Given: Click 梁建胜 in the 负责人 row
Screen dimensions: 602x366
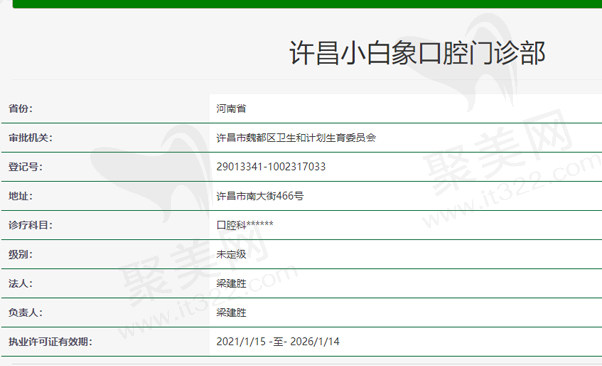Looking at the screenshot, I should (x=231, y=313).
